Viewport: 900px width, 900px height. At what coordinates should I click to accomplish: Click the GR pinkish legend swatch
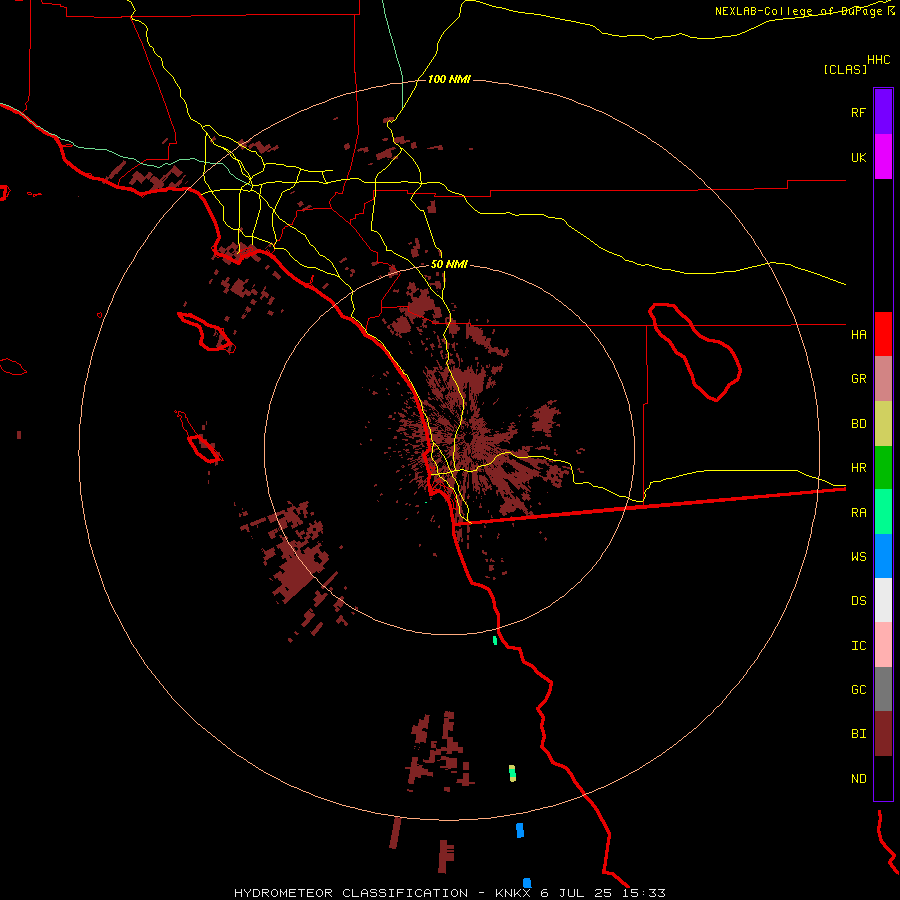click(x=883, y=379)
